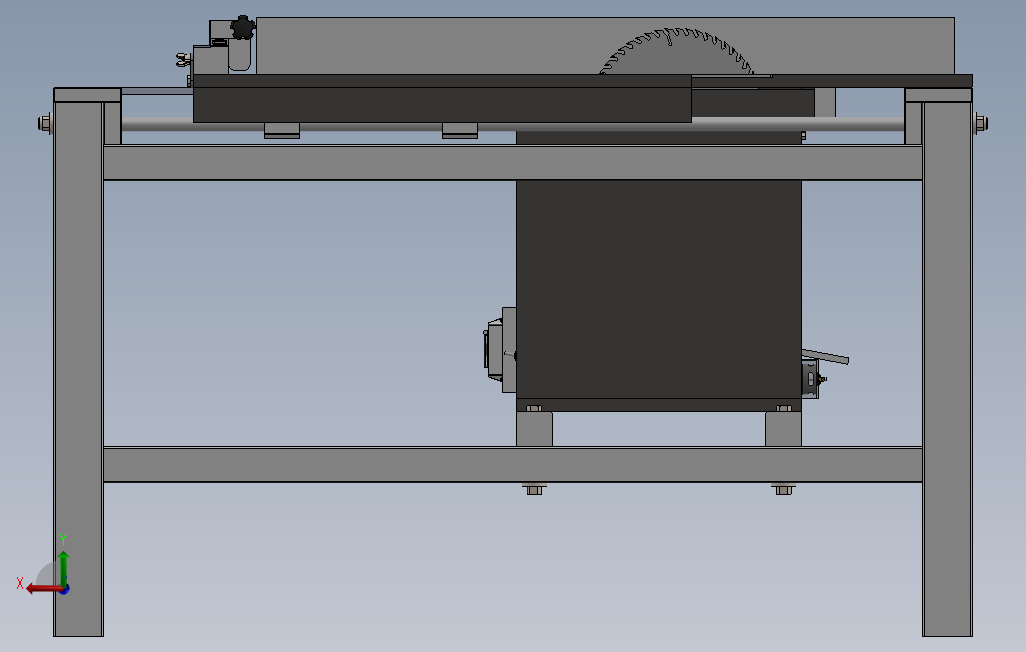Click the red X axis arrow on triad
The height and width of the screenshot is (652, 1026).
[43, 589]
